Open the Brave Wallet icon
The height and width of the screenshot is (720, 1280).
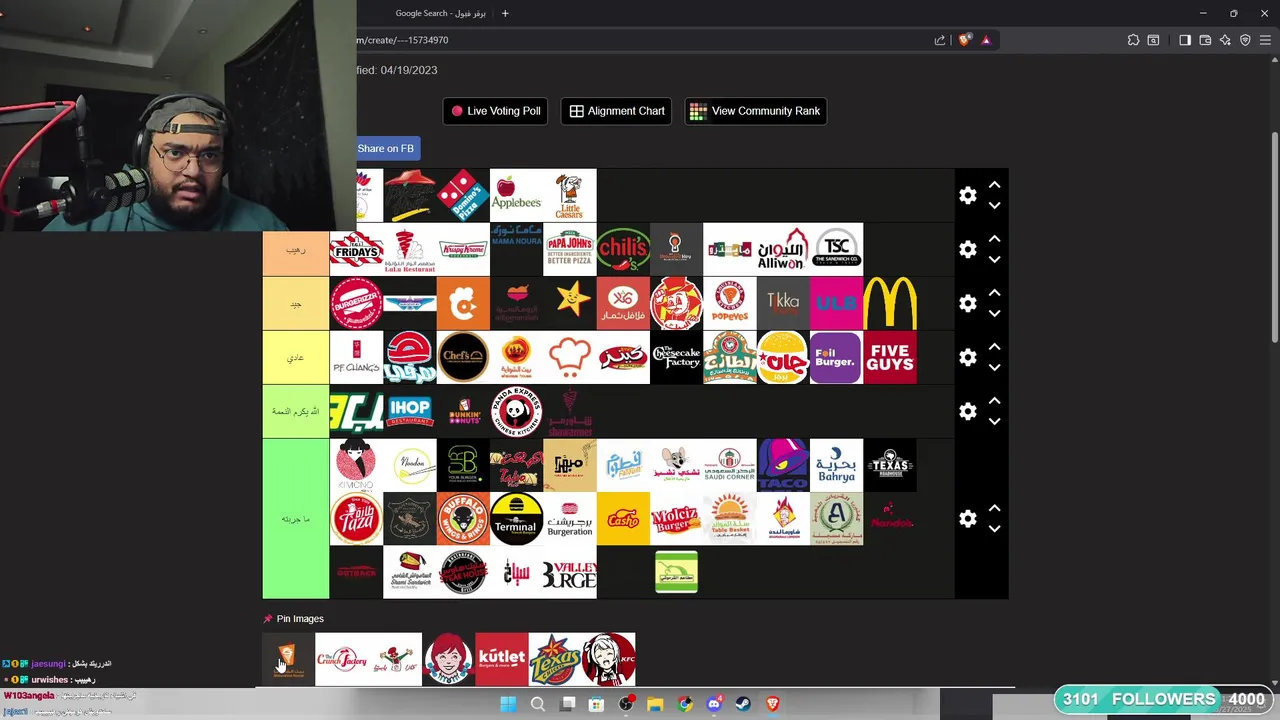1205,40
